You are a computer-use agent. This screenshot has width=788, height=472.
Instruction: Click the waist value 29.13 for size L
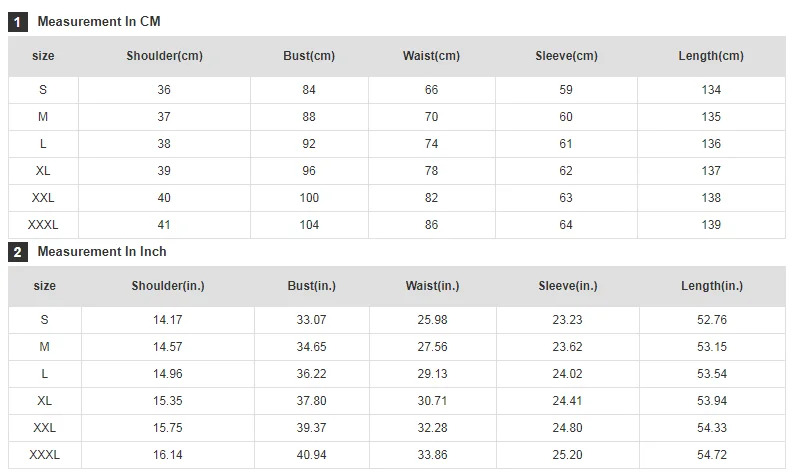432,374
